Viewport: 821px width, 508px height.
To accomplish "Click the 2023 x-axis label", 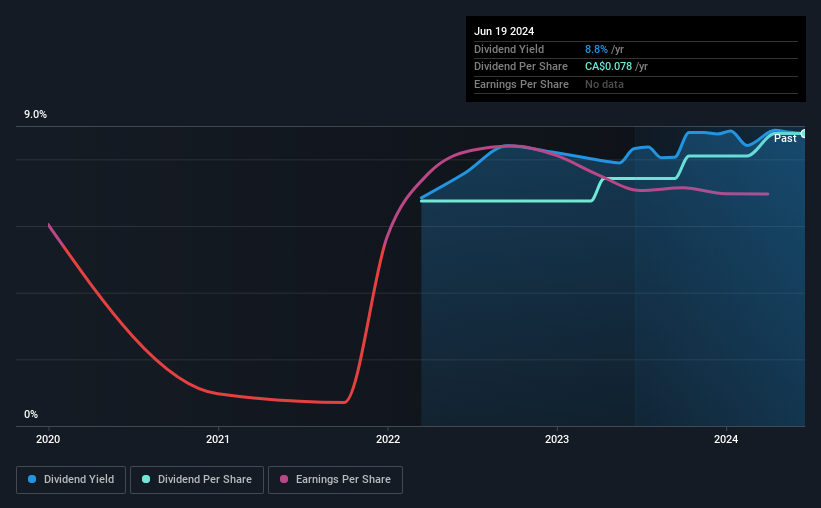I will pos(557,439).
